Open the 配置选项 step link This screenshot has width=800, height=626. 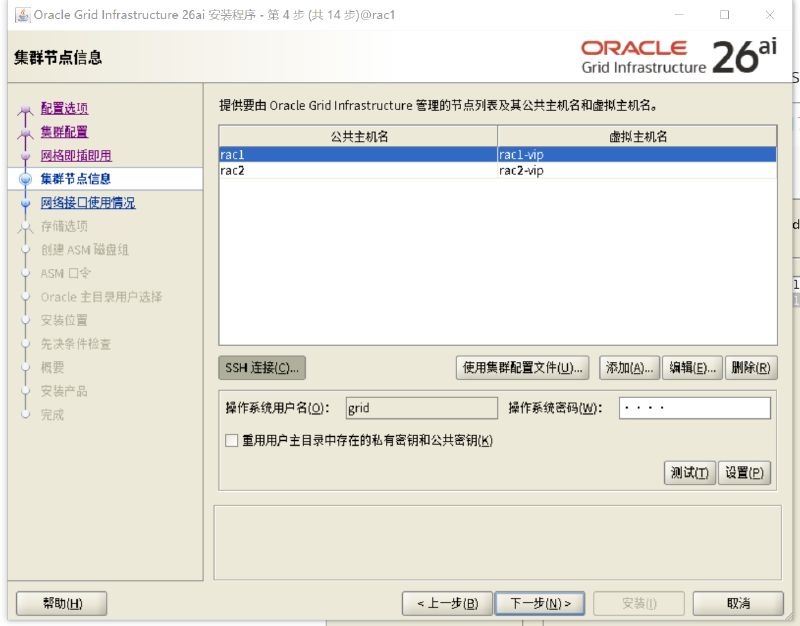64,108
